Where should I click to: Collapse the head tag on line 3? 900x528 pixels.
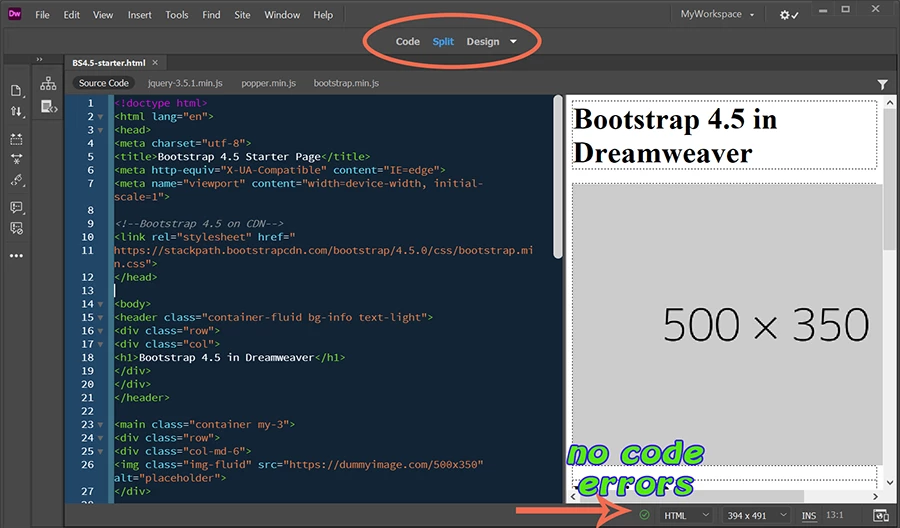pos(100,130)
